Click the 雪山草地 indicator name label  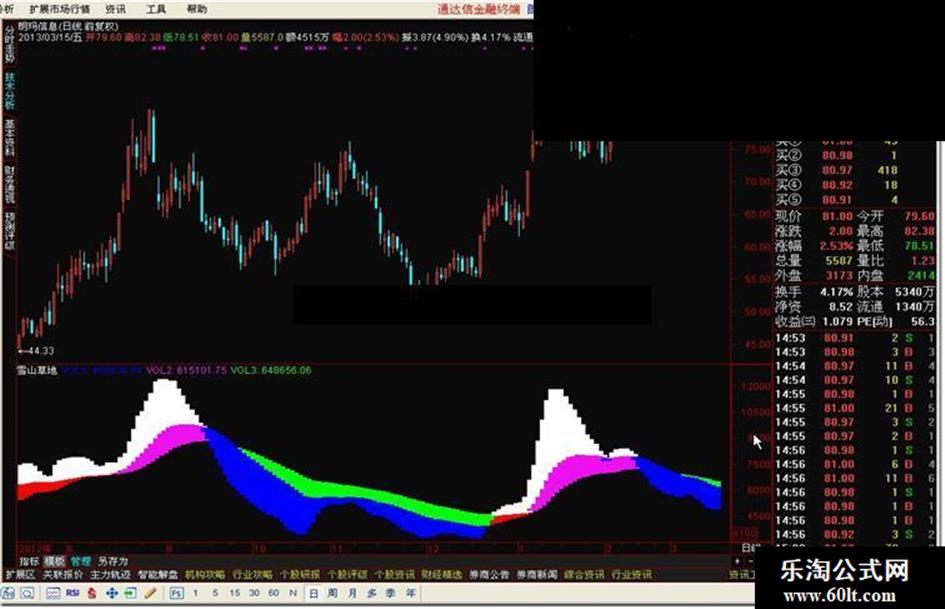coord(37,370)
